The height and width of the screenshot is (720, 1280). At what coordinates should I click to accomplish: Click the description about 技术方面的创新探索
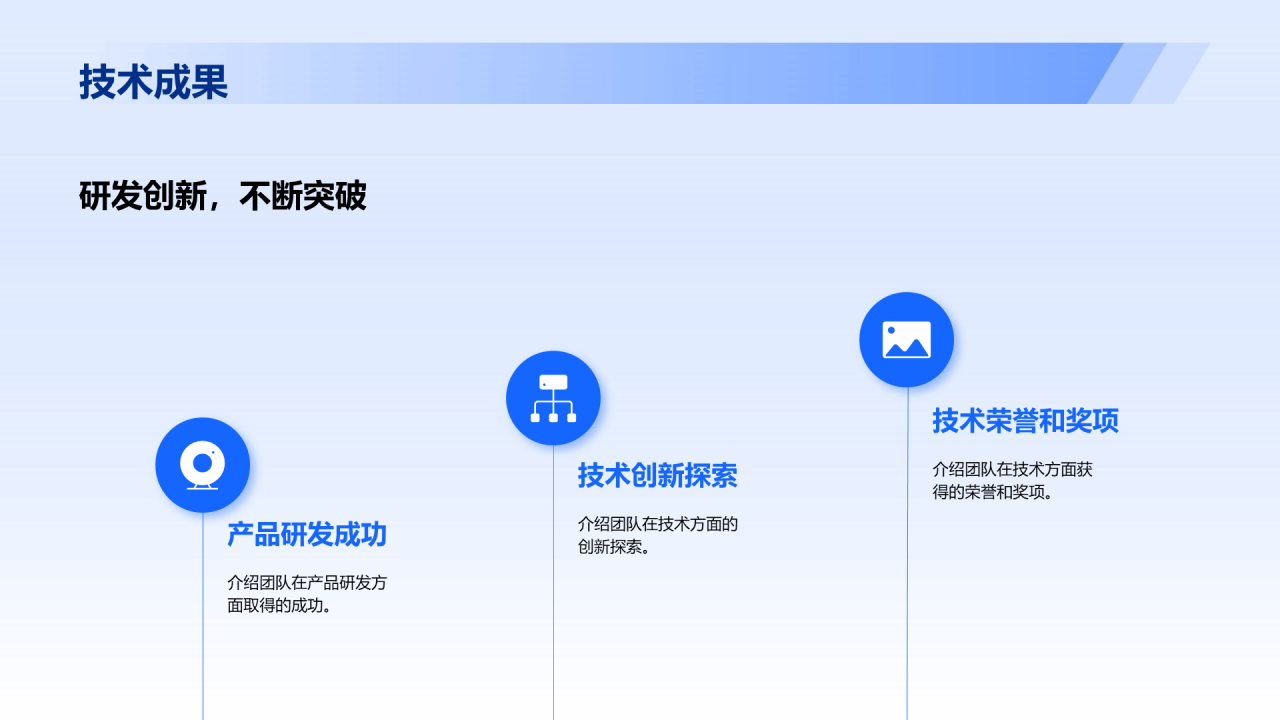tap(657, 535)
